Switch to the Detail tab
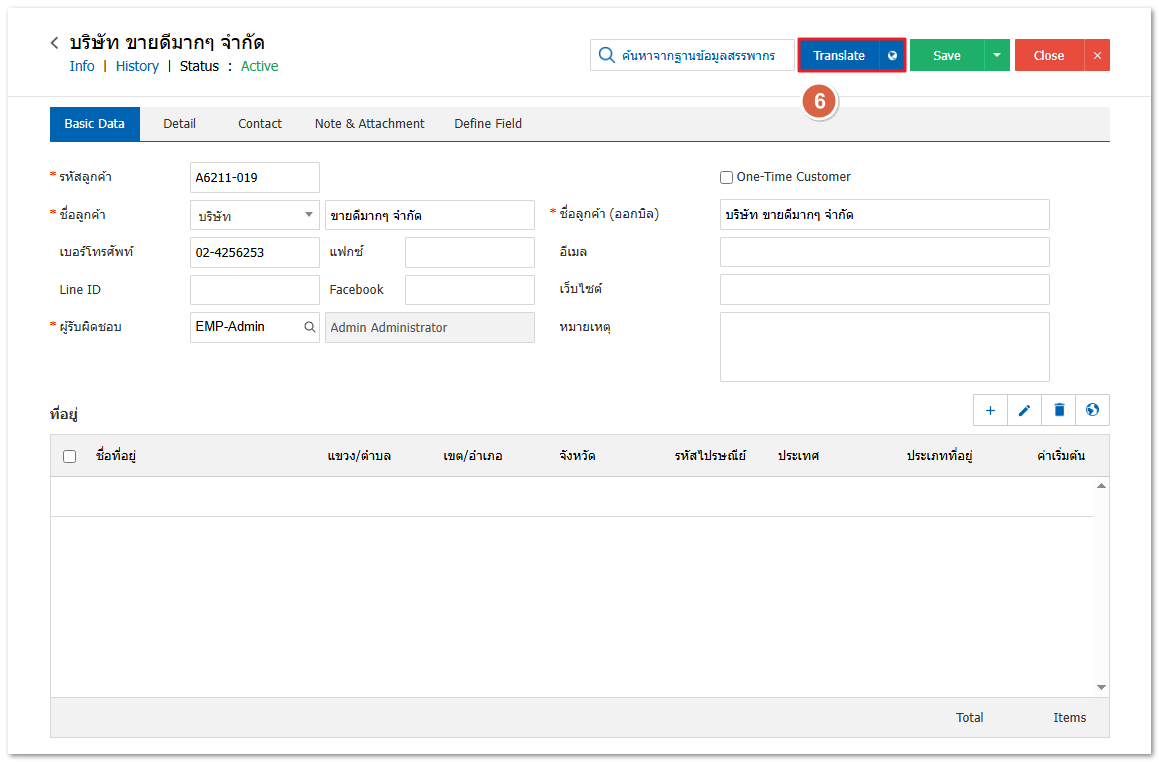The image size is (1159, 762). (179, 124)
